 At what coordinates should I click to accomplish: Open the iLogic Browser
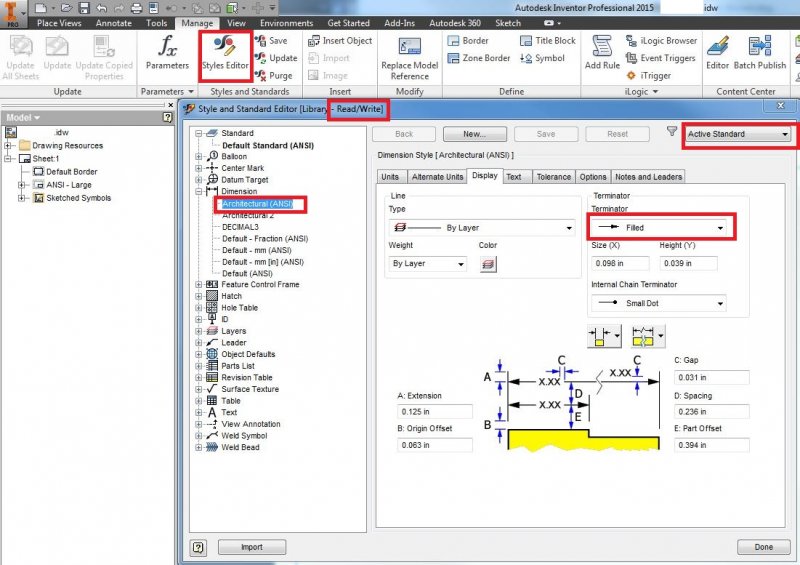[661, 41]
